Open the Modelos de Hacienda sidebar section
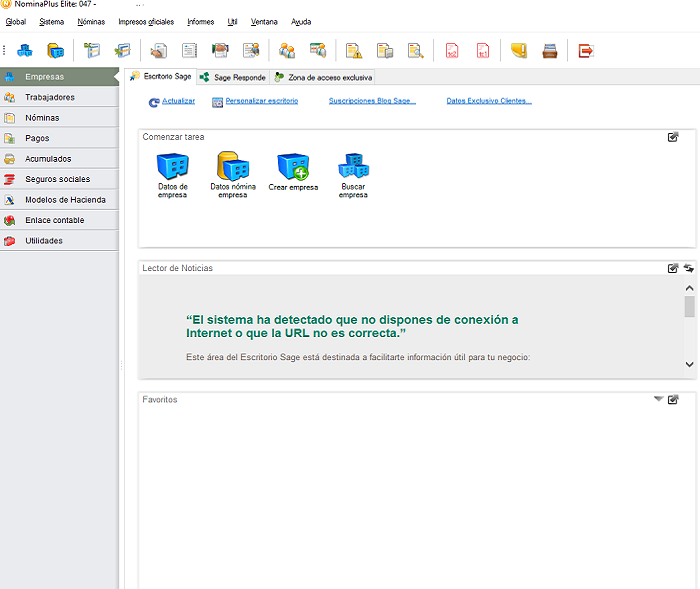This screenshot has width=700, height=589. [x=65, y=200]
